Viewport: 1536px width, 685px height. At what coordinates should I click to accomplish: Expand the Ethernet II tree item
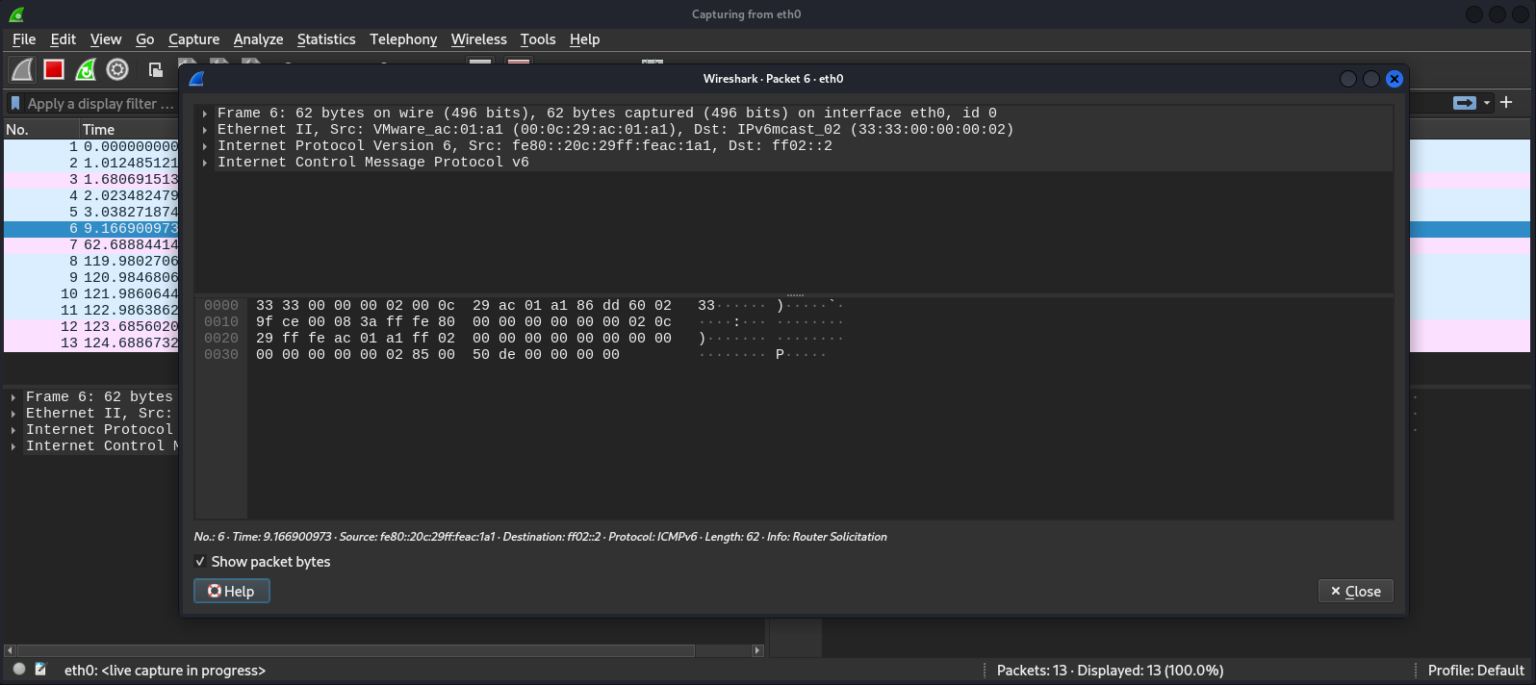coord(206,128)
